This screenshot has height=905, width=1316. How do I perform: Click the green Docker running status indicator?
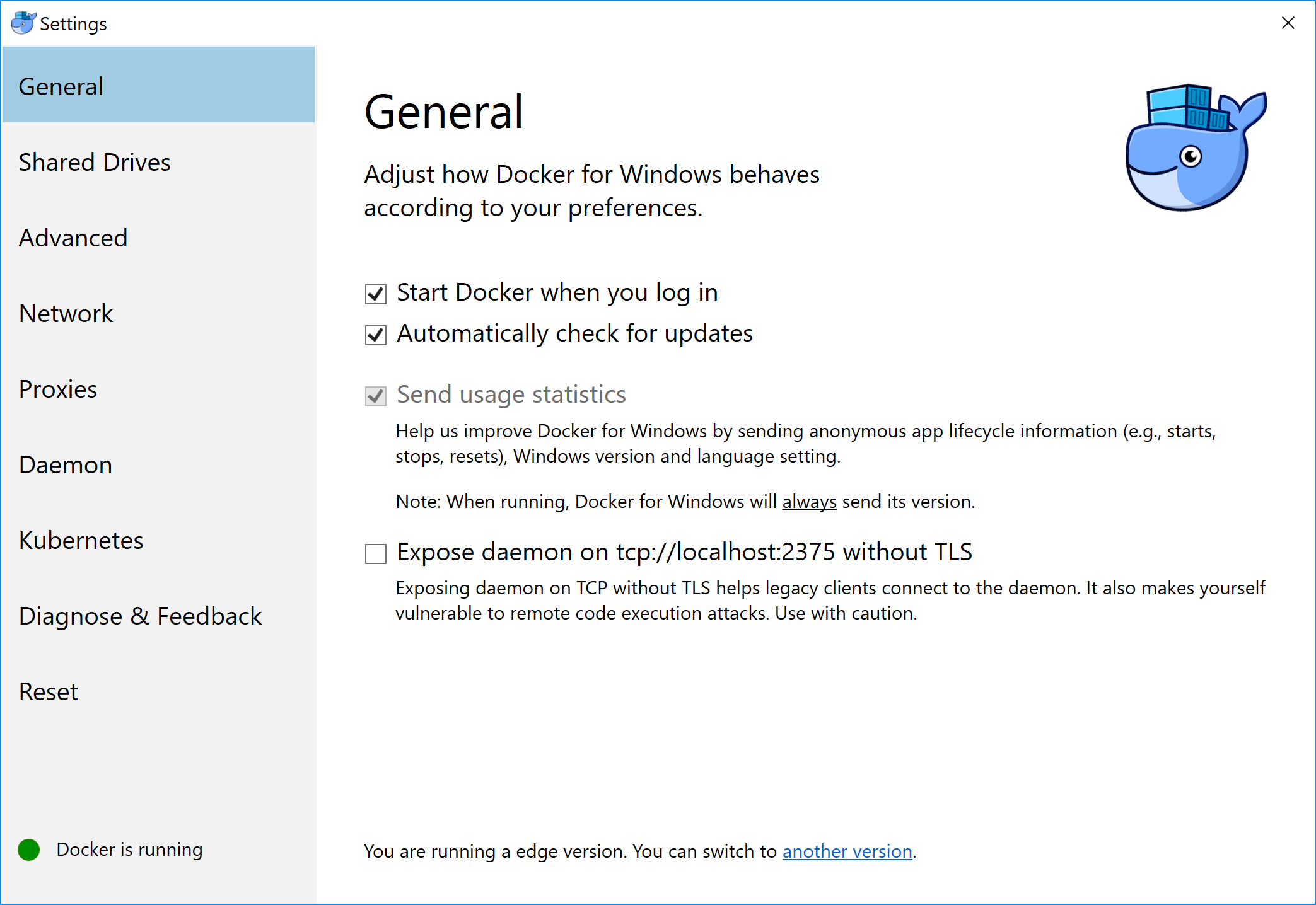coord(29,850)
